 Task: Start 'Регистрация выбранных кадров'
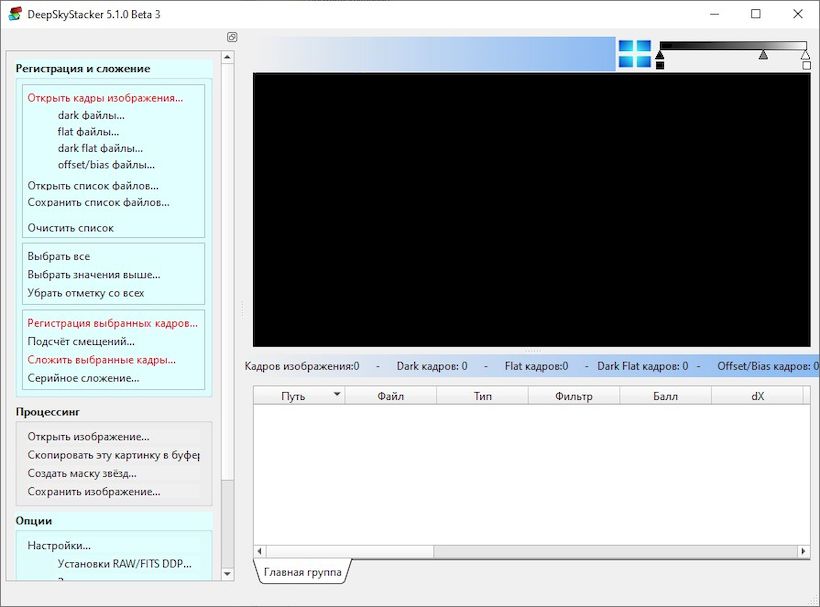pyautogui.click(x=112, y=322)
